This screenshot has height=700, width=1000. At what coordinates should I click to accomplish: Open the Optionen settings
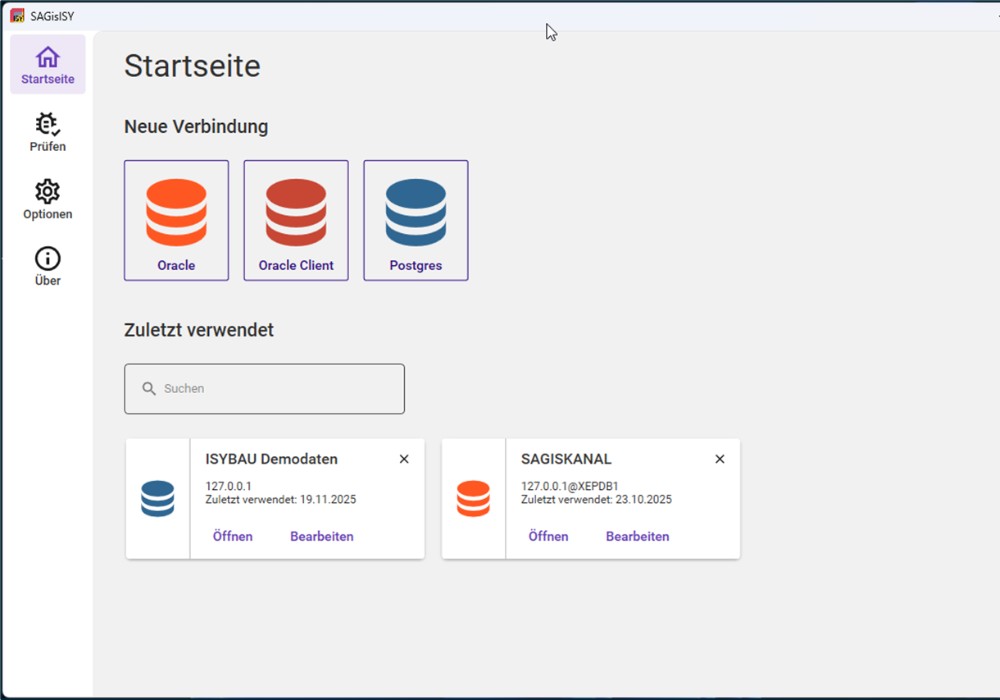(47, 198)
